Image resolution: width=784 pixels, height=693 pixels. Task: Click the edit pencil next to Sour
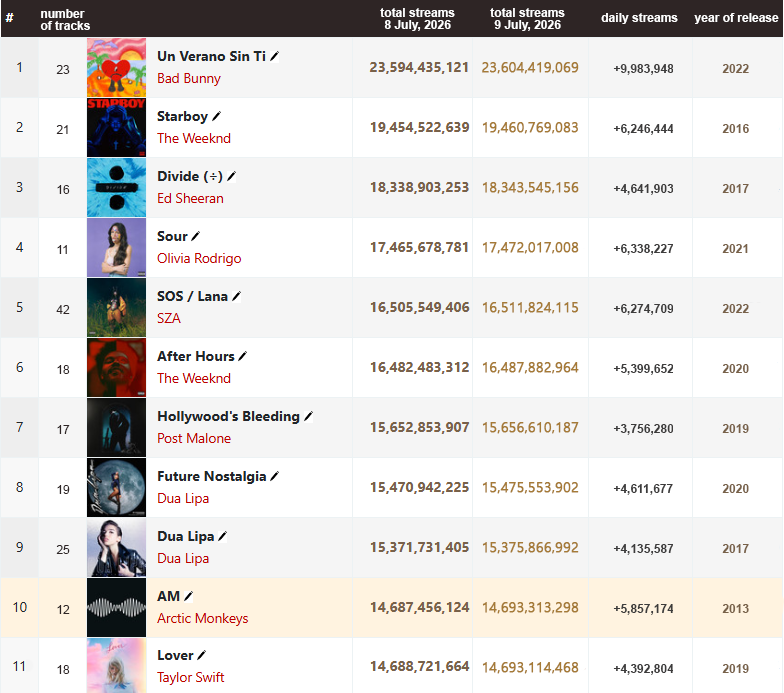pyautogui.click(x=196, y=236)
